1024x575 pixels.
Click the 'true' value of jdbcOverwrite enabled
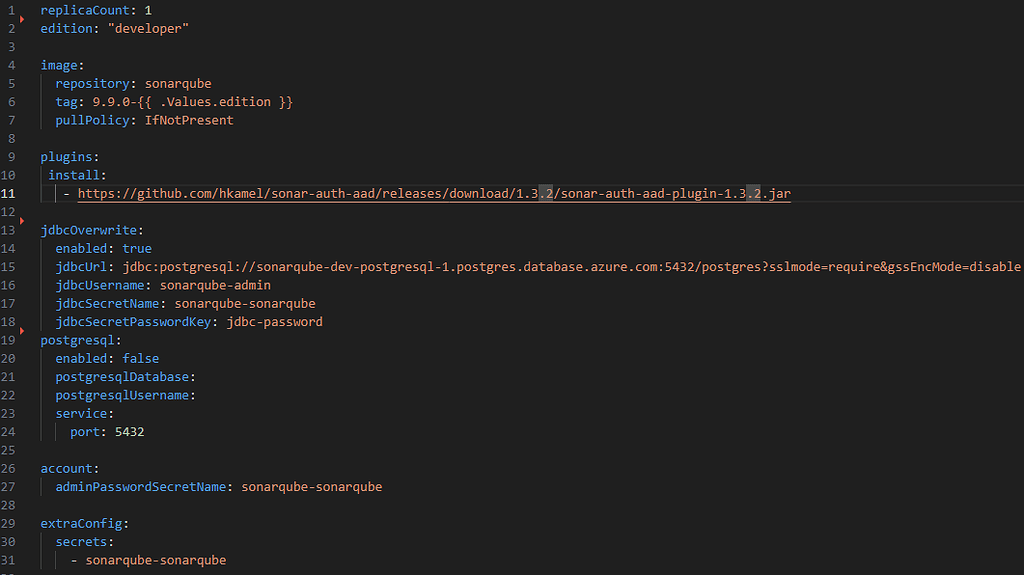137,248
